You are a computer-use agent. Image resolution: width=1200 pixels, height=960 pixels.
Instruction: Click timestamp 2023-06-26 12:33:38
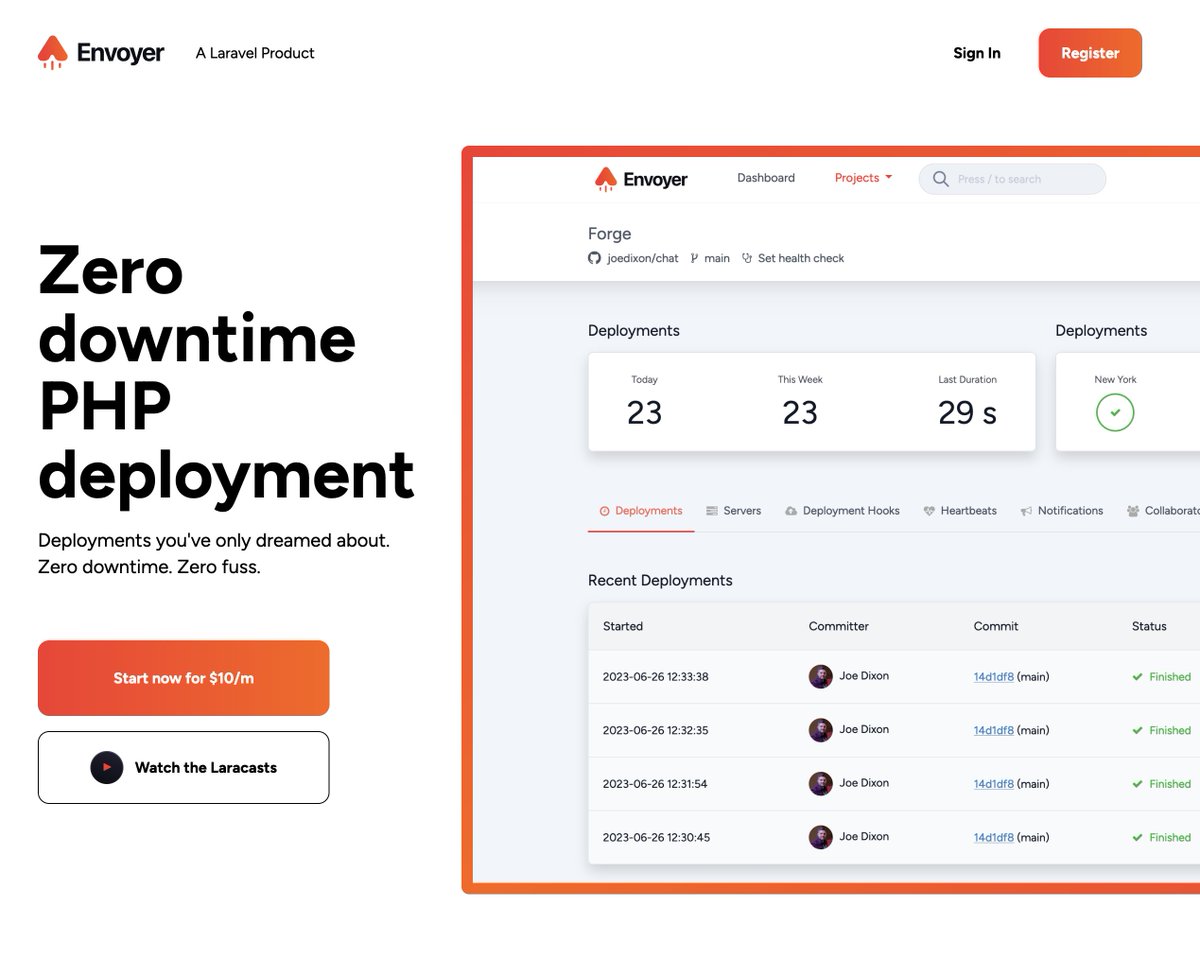[656, 677]
